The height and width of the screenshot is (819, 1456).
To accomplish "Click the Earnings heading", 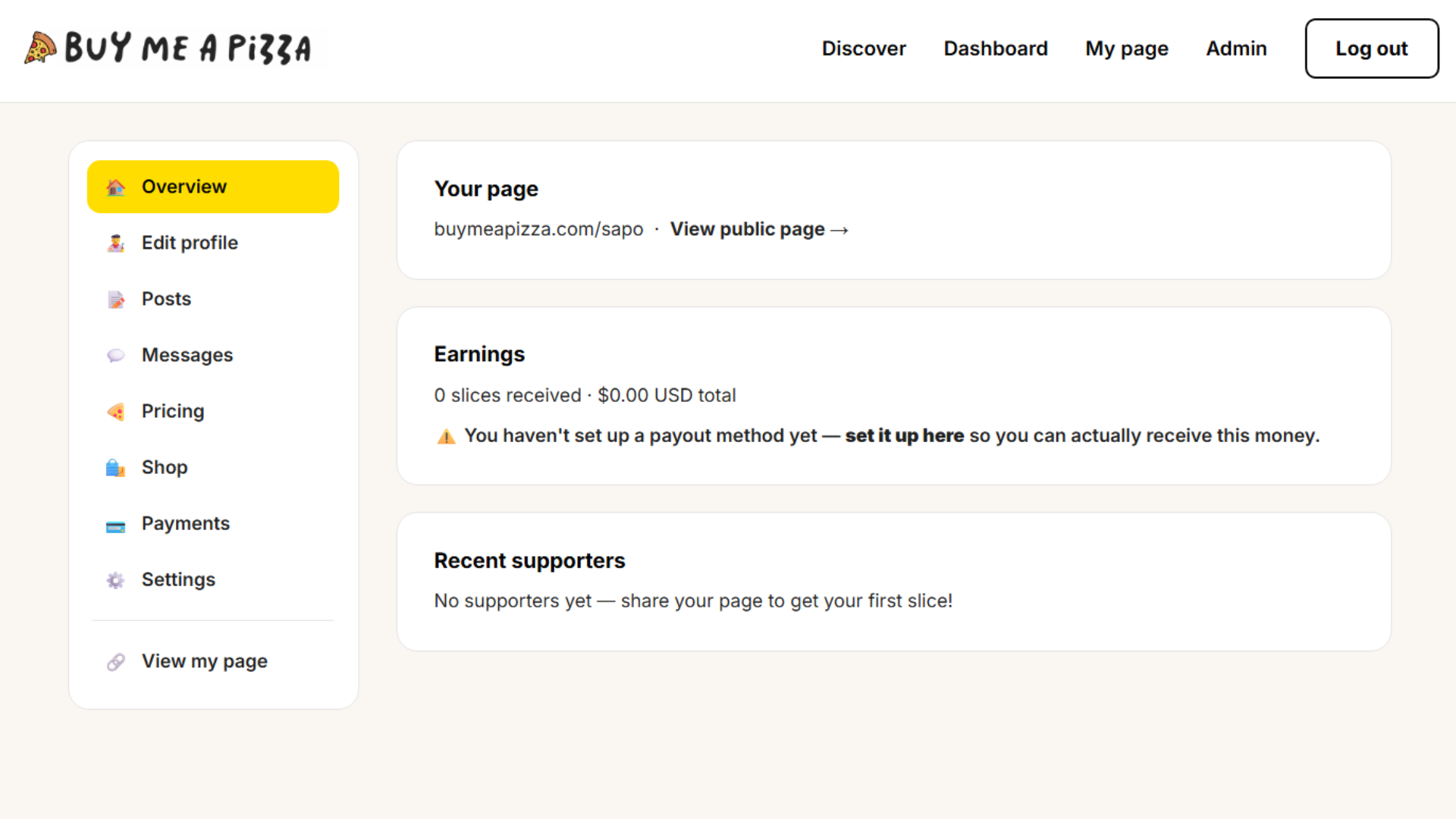I will click(479, 354).
